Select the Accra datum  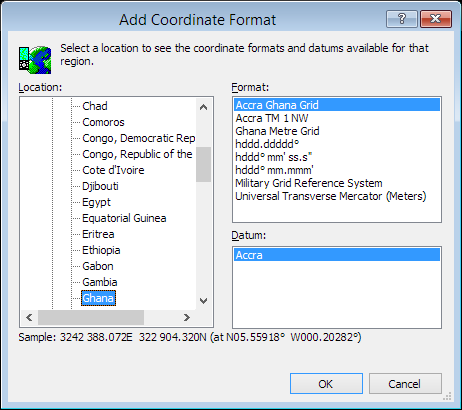[337, 255]
